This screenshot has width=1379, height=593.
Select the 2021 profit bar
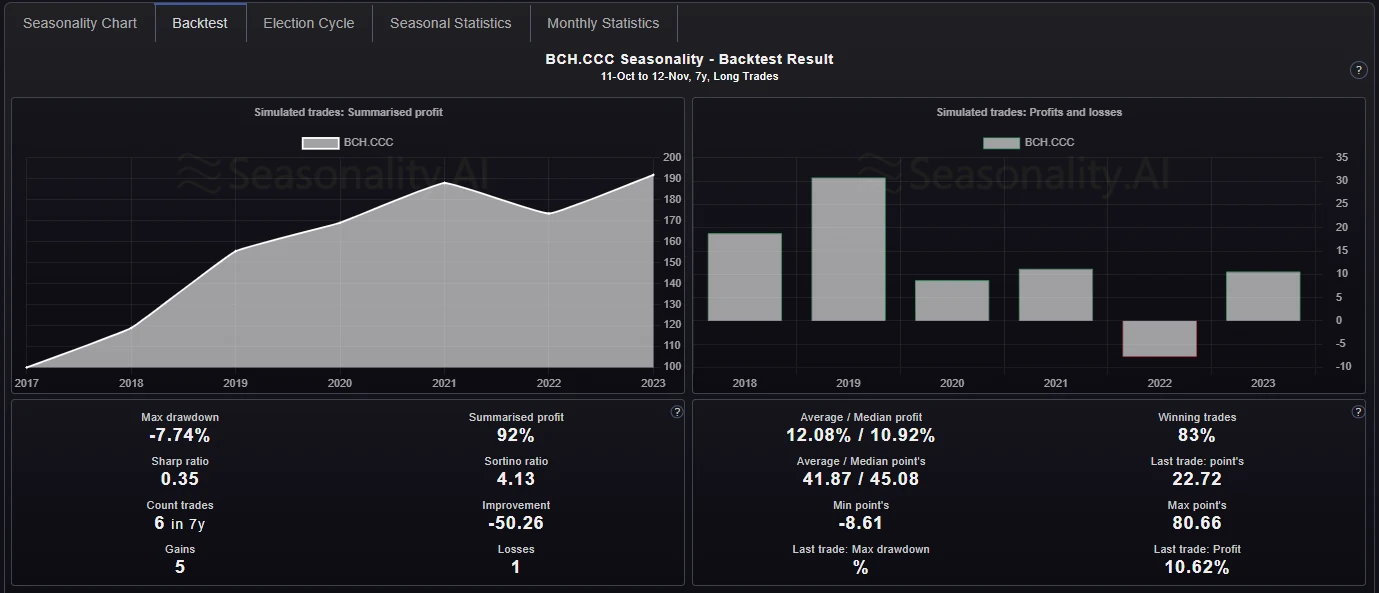point(1056,295)
